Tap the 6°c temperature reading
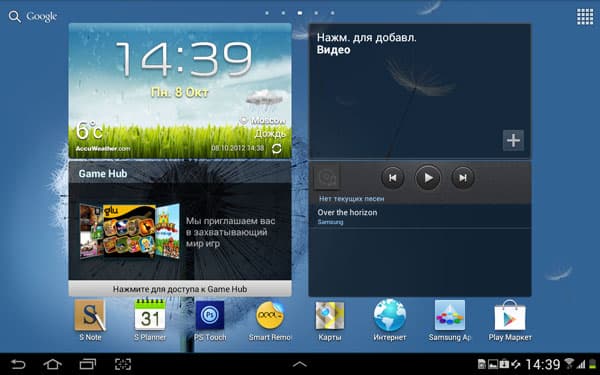The image size is (600, 375). (89, 130)
